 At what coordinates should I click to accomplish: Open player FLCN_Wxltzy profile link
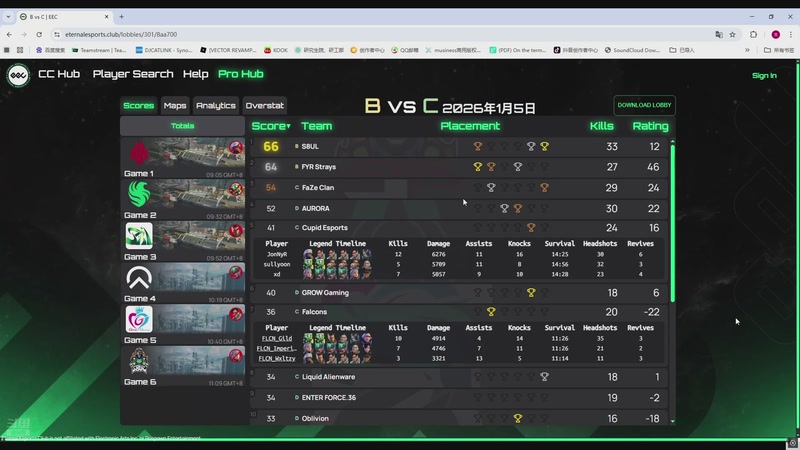coord(277,359)
